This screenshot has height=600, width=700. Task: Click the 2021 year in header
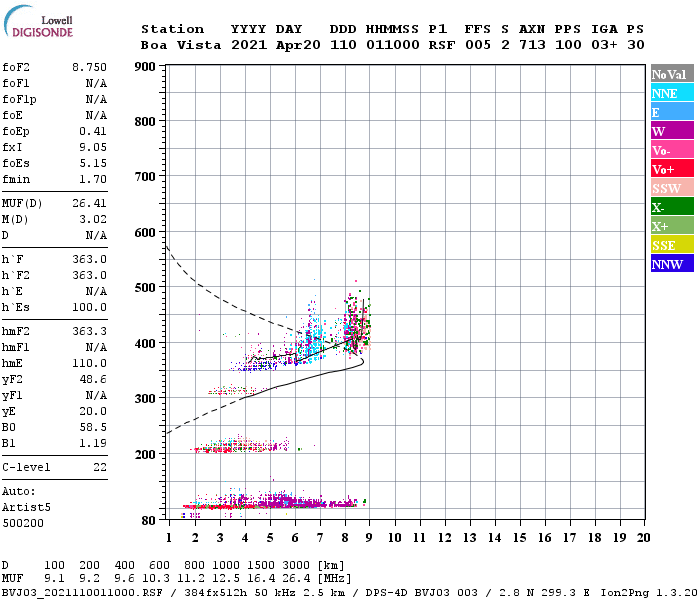pos(249,45)
